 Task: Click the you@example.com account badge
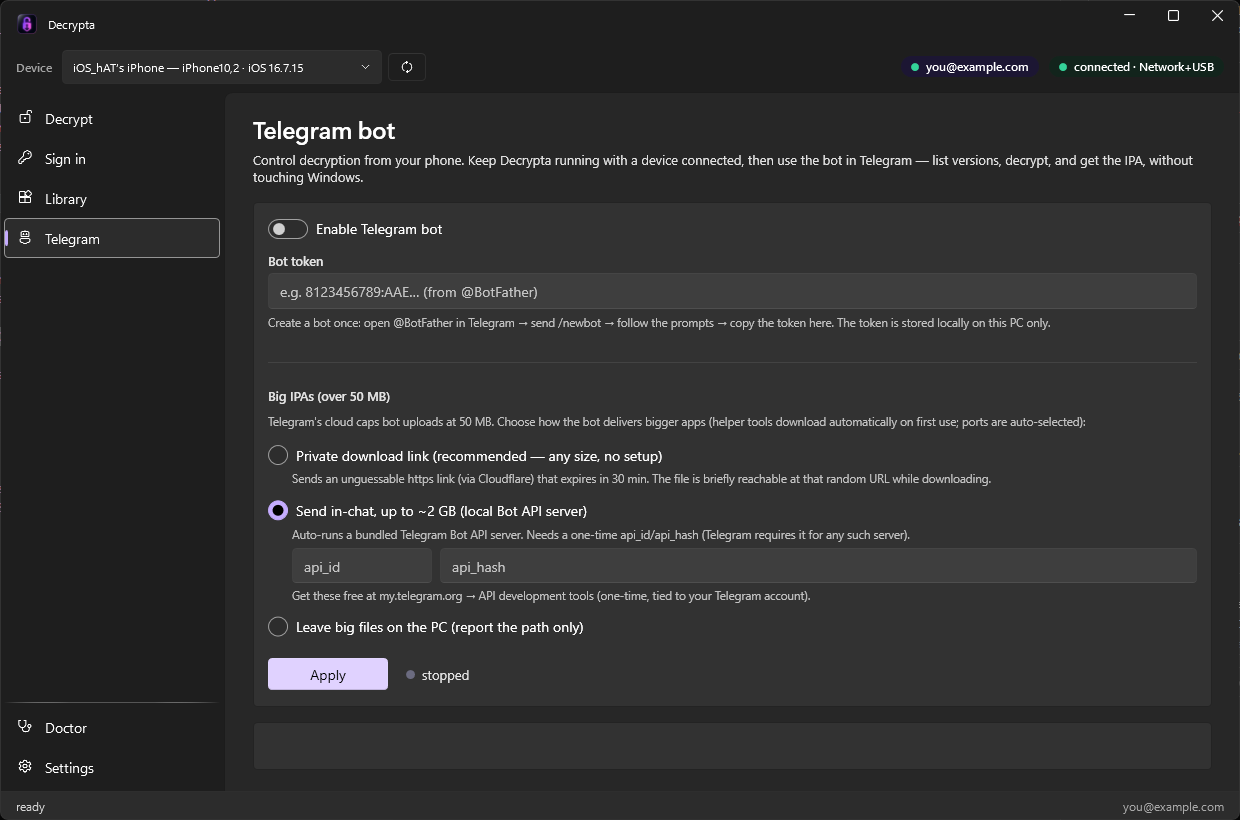pos(970,67)
